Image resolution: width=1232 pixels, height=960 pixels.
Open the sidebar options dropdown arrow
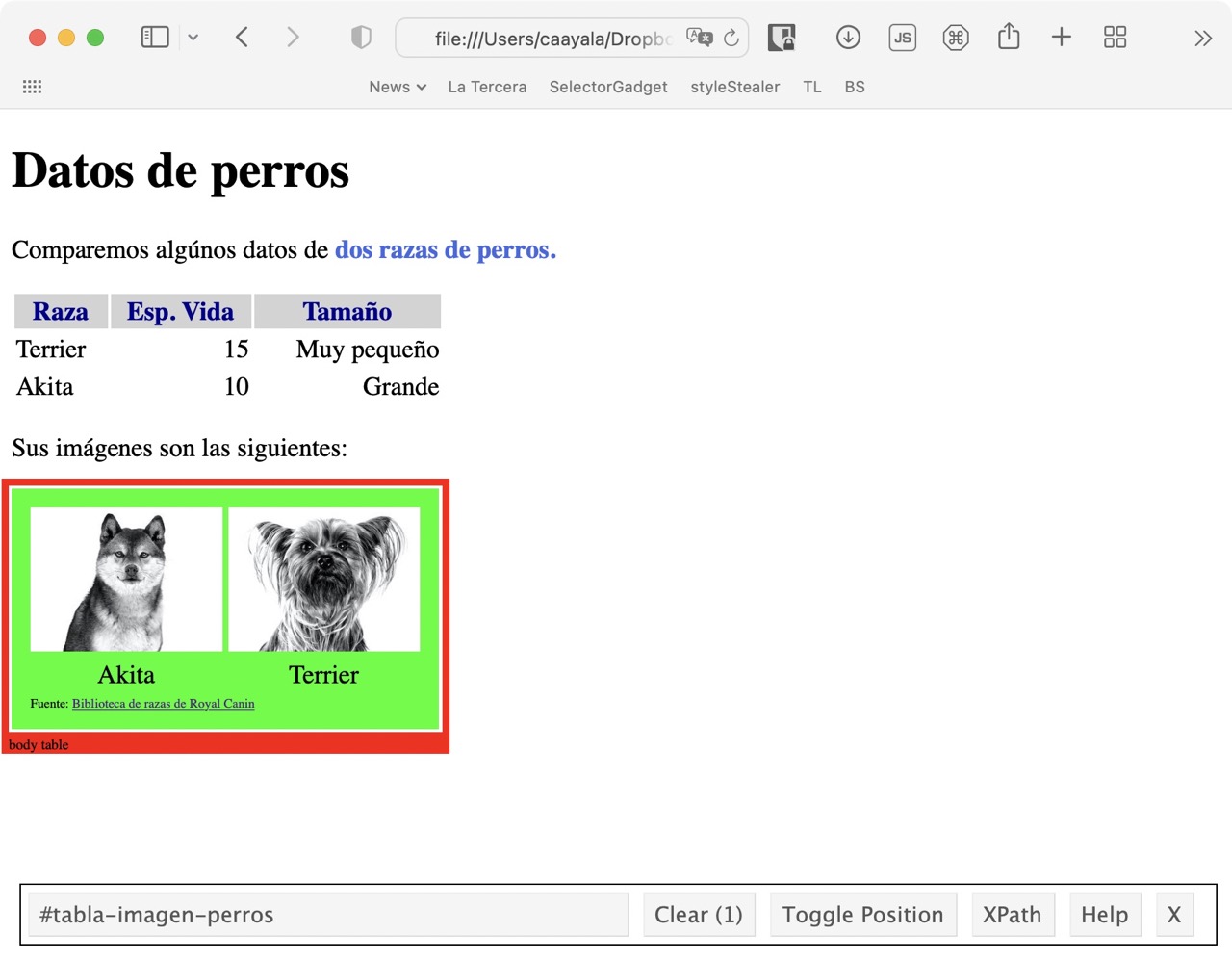(193, 38)
